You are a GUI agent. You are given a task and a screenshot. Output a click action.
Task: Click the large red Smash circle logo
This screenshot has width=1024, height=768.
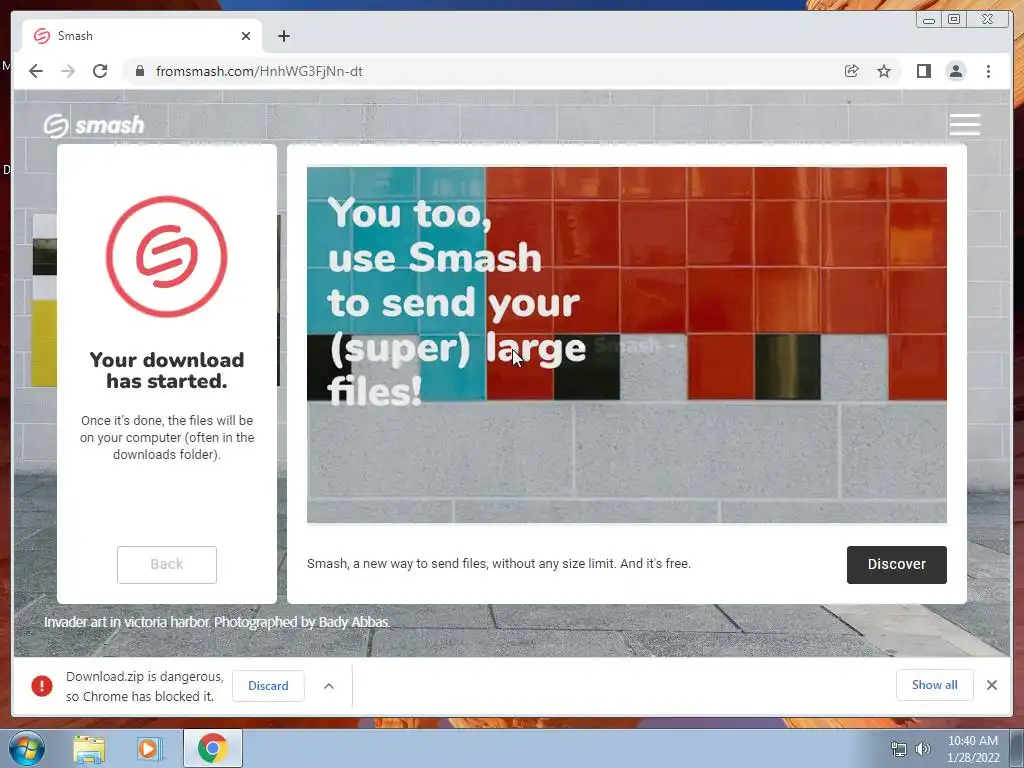167,256
